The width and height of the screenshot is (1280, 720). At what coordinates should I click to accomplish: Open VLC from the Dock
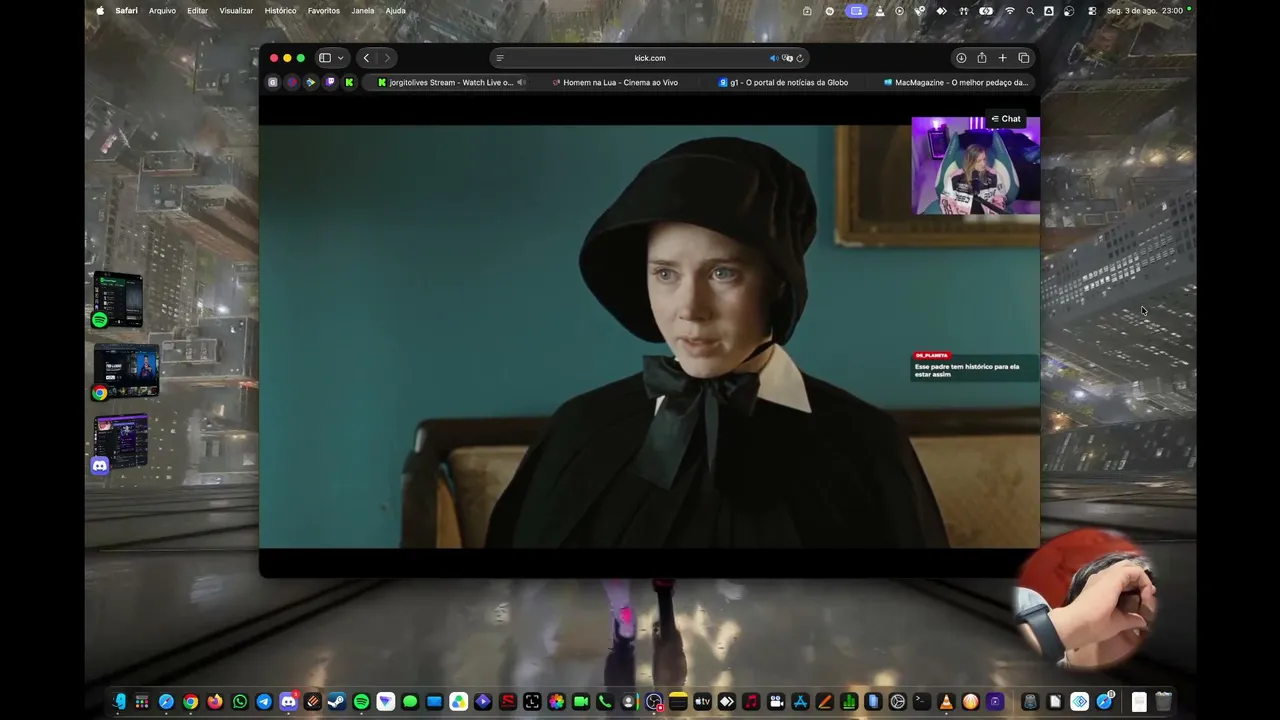click(x=946, y=702)
